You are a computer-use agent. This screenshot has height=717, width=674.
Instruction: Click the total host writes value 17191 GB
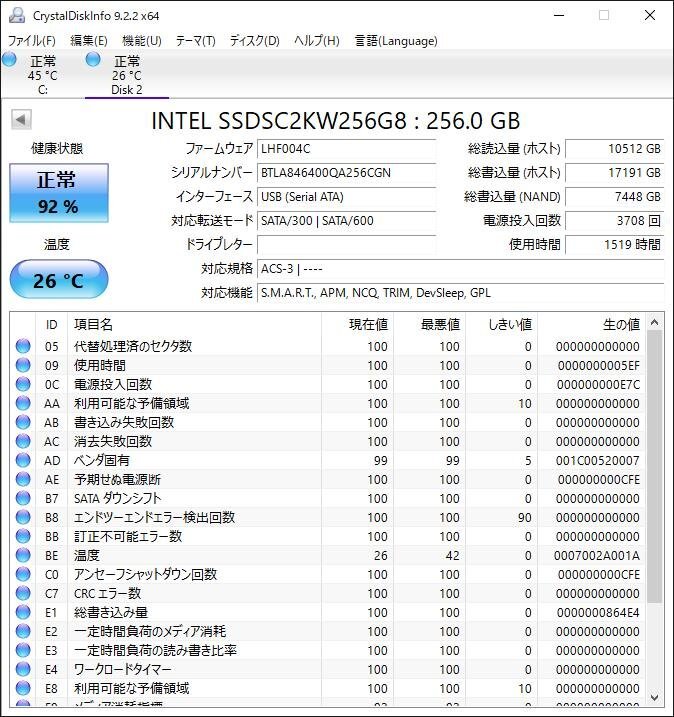[615, 173]
